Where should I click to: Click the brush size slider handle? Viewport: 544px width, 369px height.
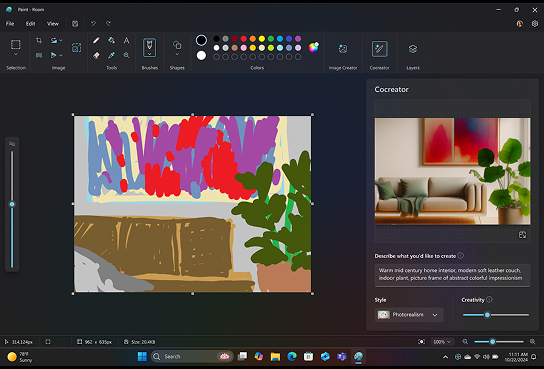pos(12,204)
